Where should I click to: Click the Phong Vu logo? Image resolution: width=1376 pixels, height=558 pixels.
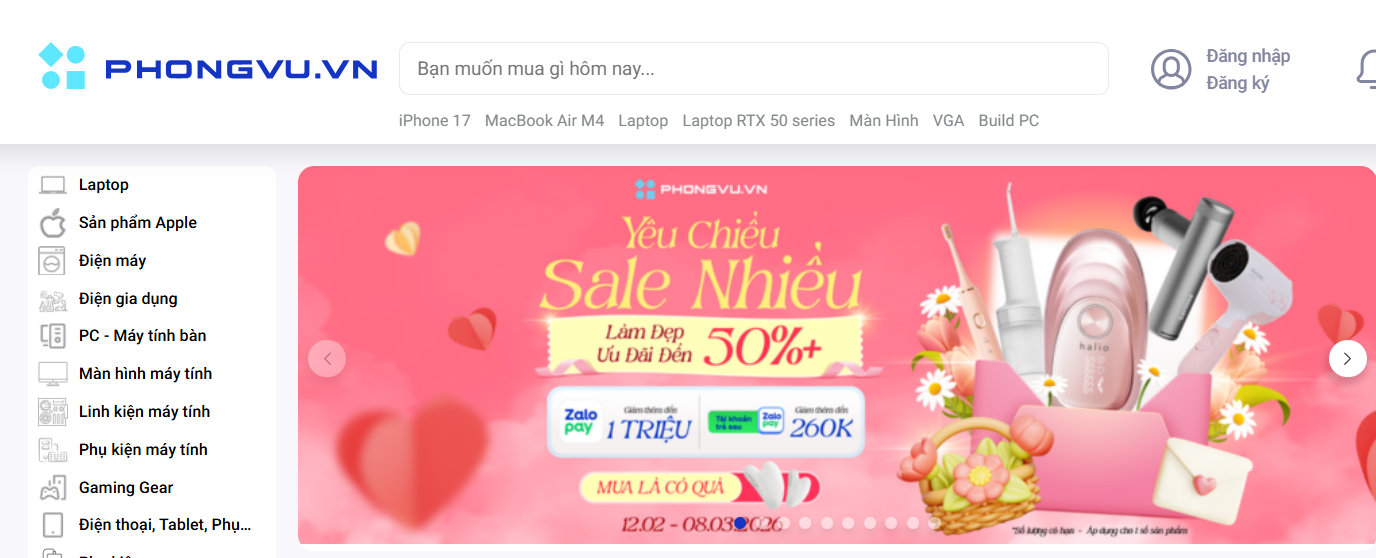point(208,67)
